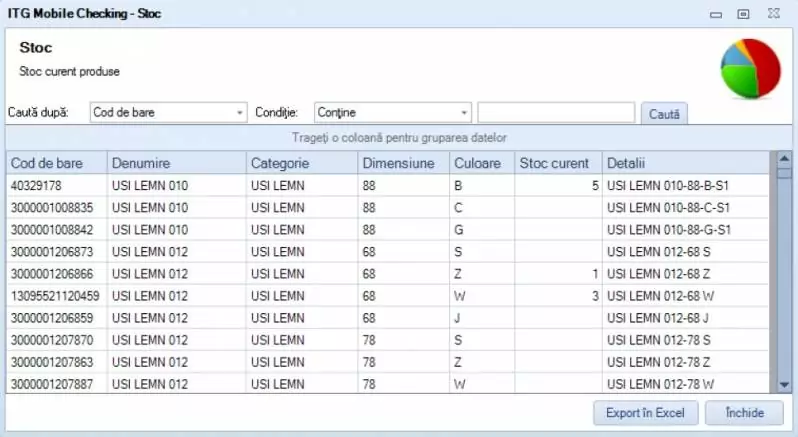Click 'Trageți o coloană' grouping panel
The width and height of the screenshot is (798, 437).
tap(399, 138)
